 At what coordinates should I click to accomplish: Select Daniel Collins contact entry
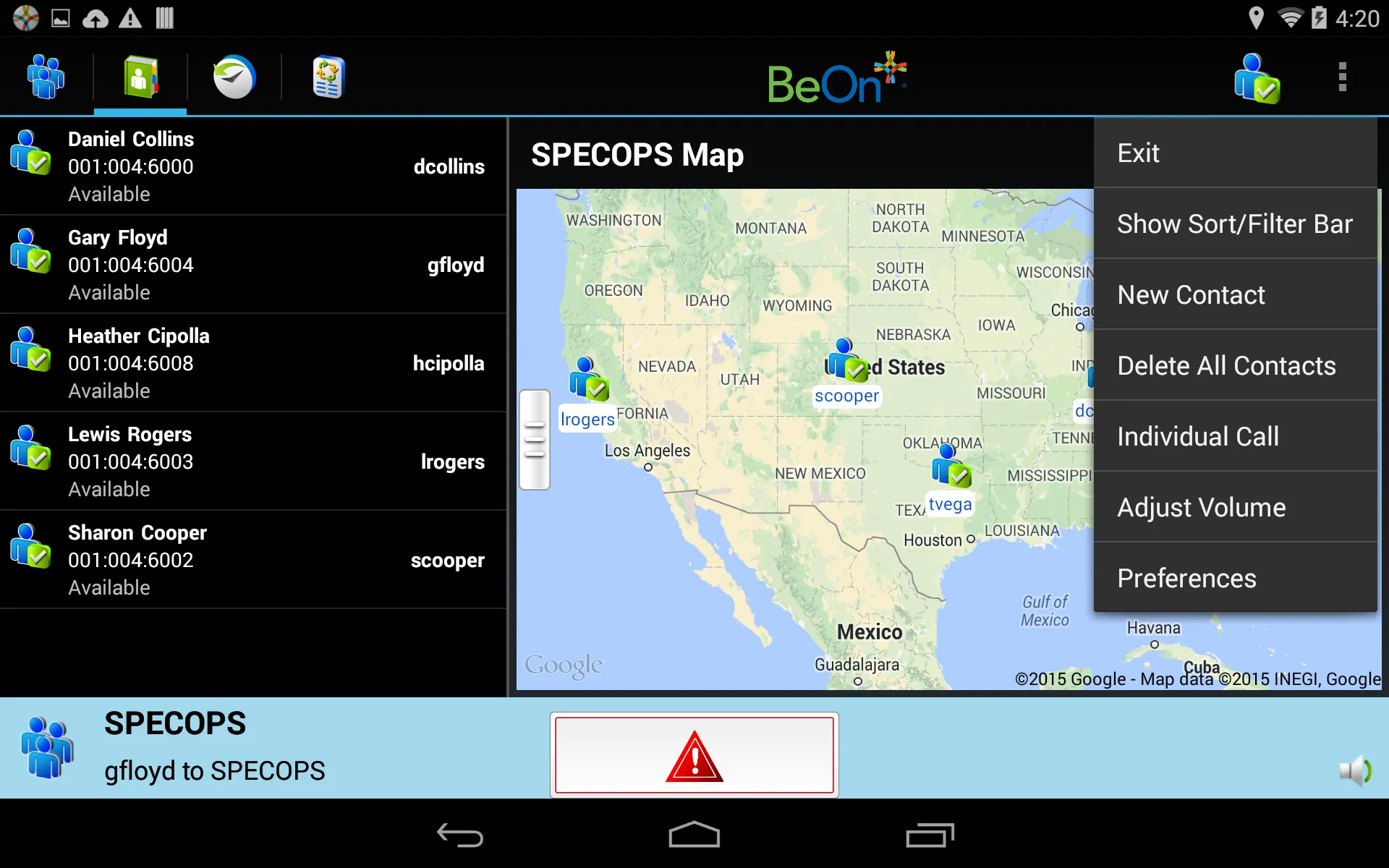point(254,166)
